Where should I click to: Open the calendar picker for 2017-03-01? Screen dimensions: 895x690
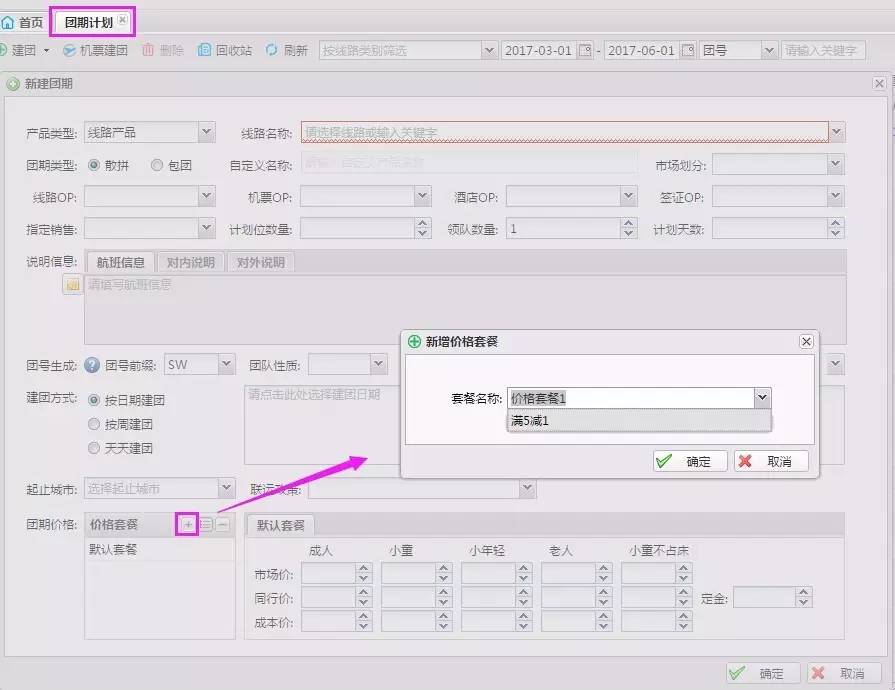[586, 50]
